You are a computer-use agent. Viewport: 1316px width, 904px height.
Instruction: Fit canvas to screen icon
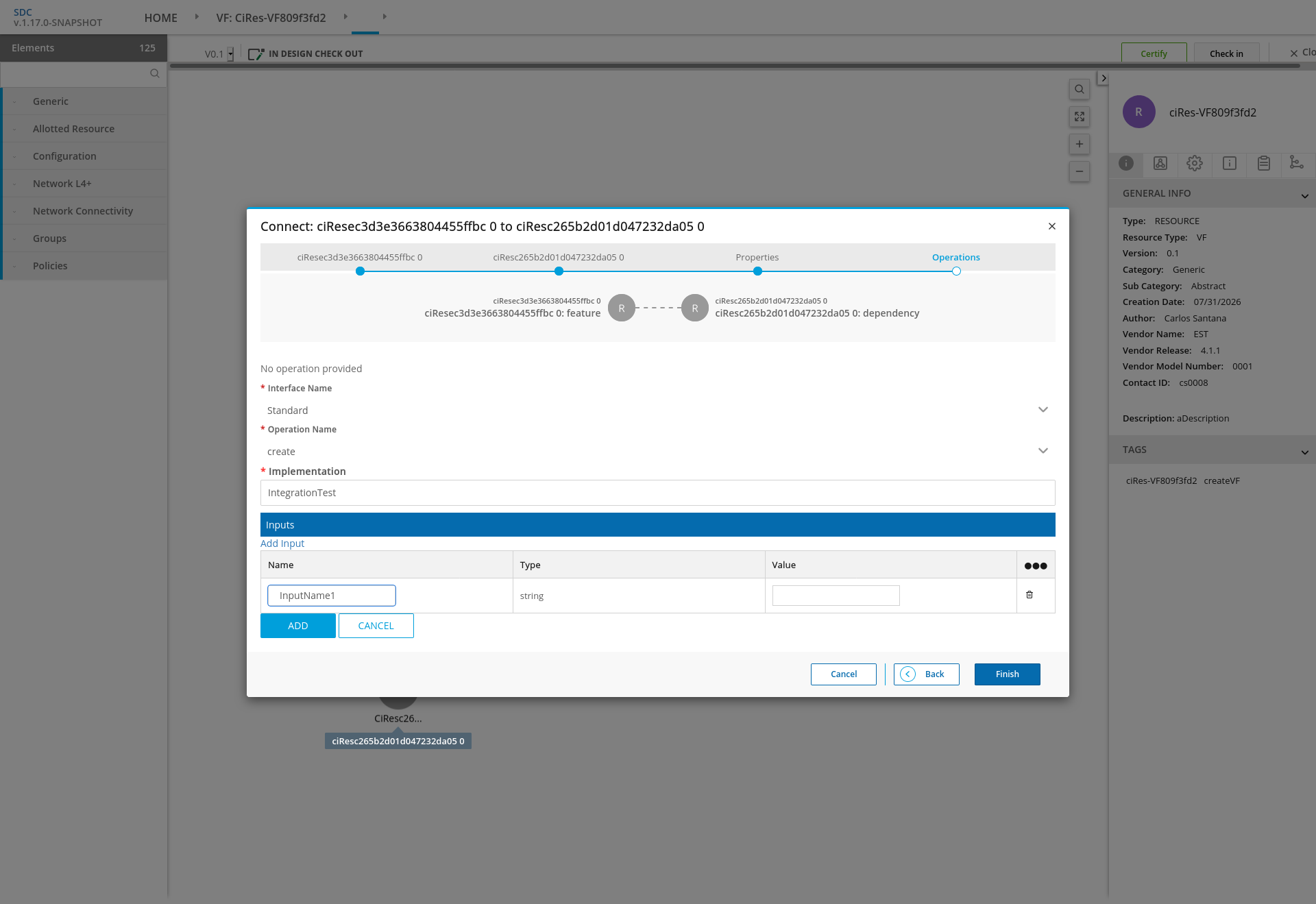click(1080, 117)
